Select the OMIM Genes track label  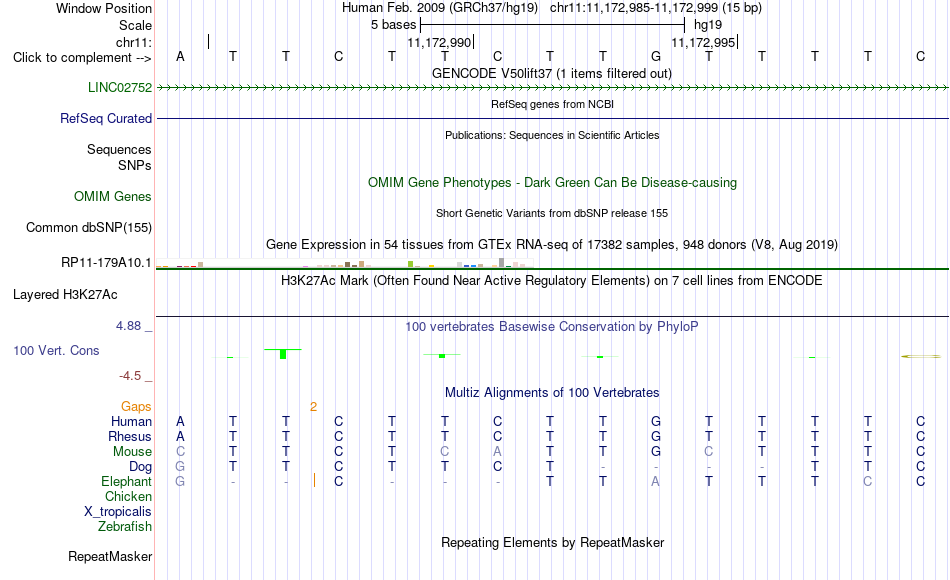[x=113, y=196]
